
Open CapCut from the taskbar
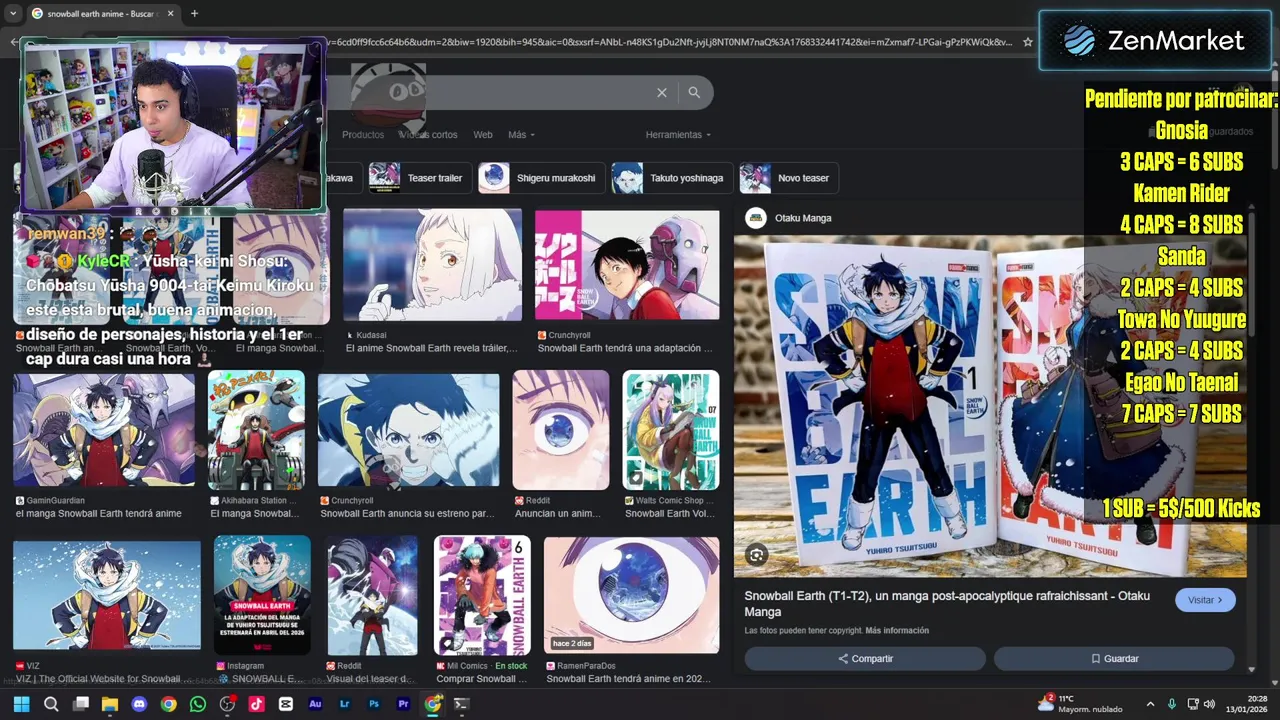tap(286, 704)
